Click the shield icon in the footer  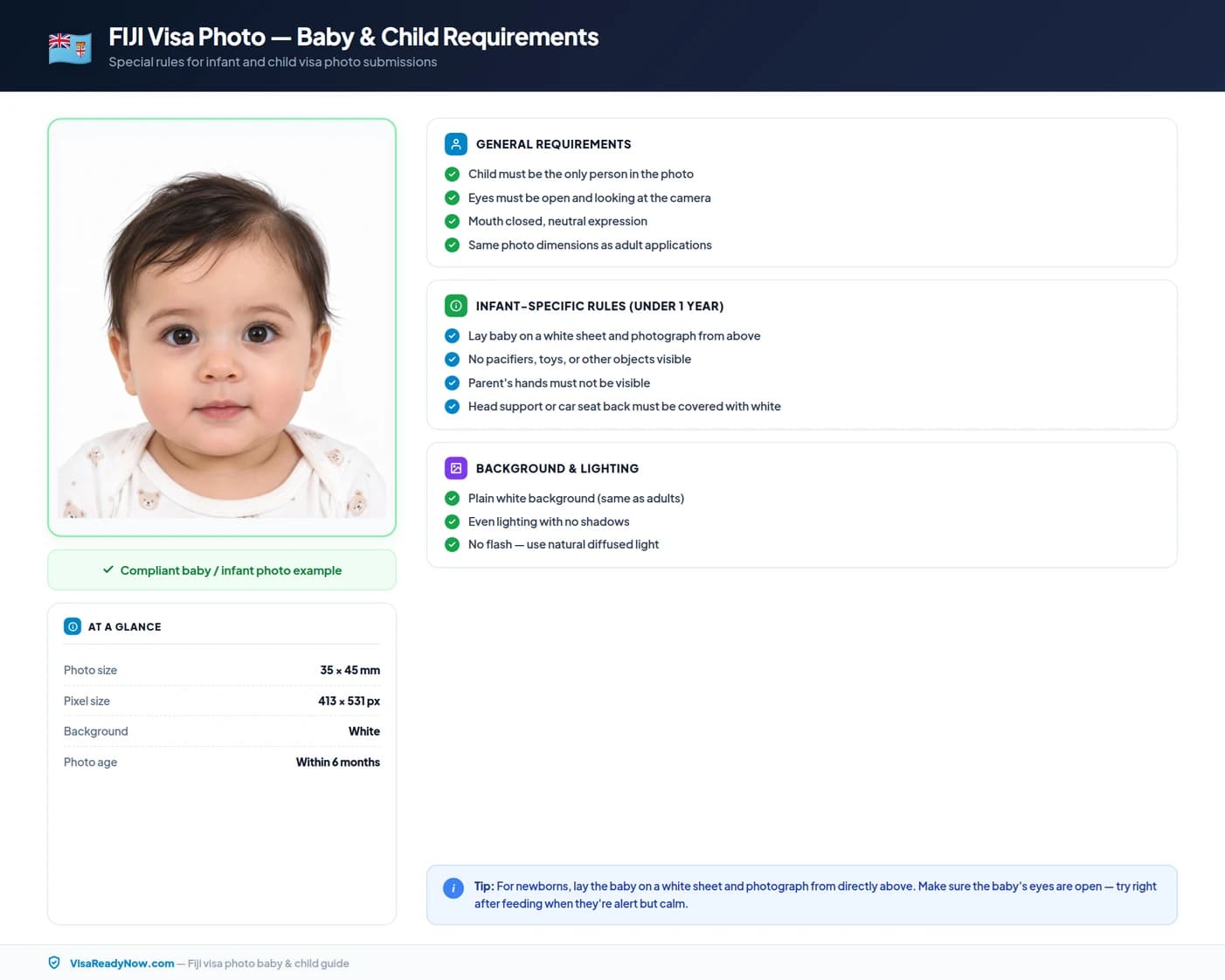point(54,963)
